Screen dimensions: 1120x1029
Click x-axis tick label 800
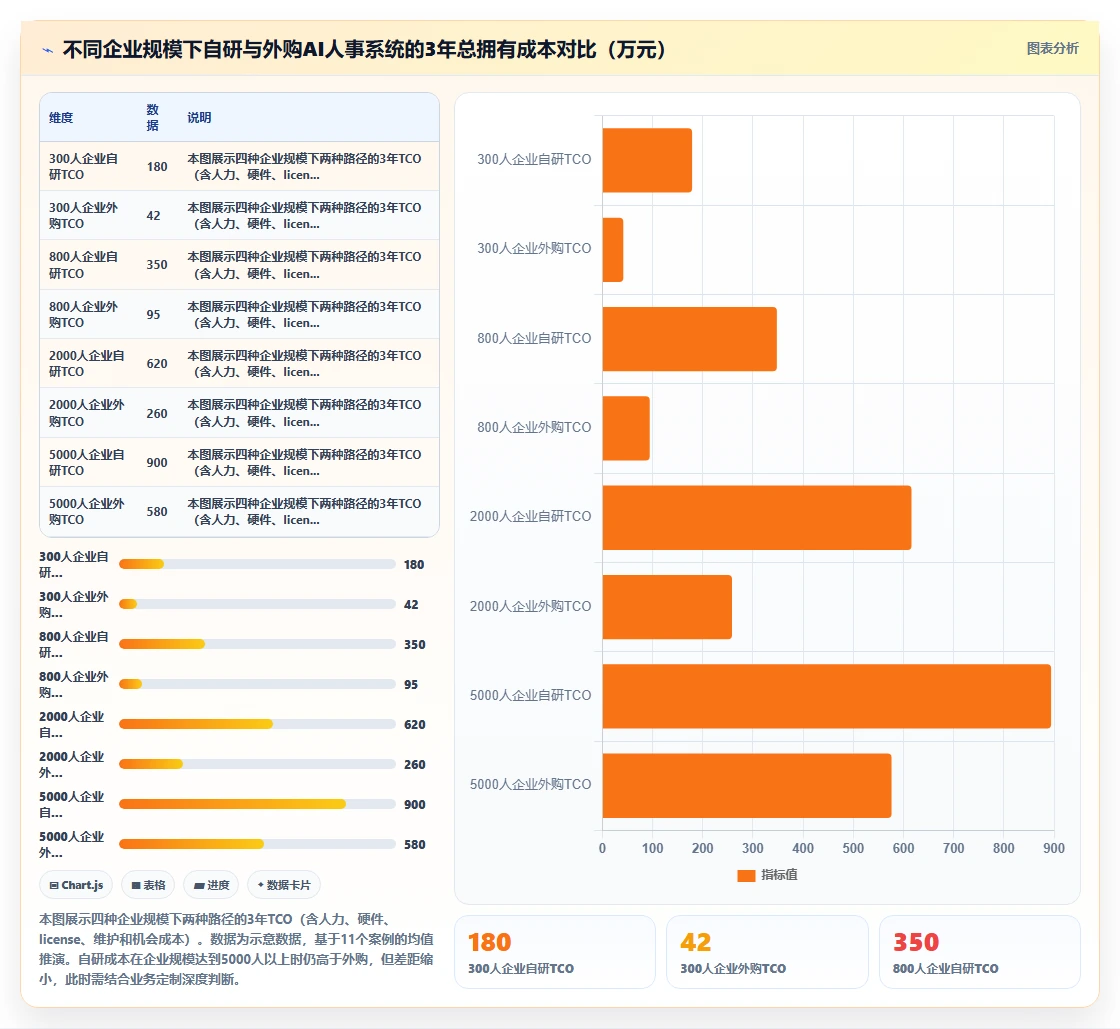(1004, 848)
